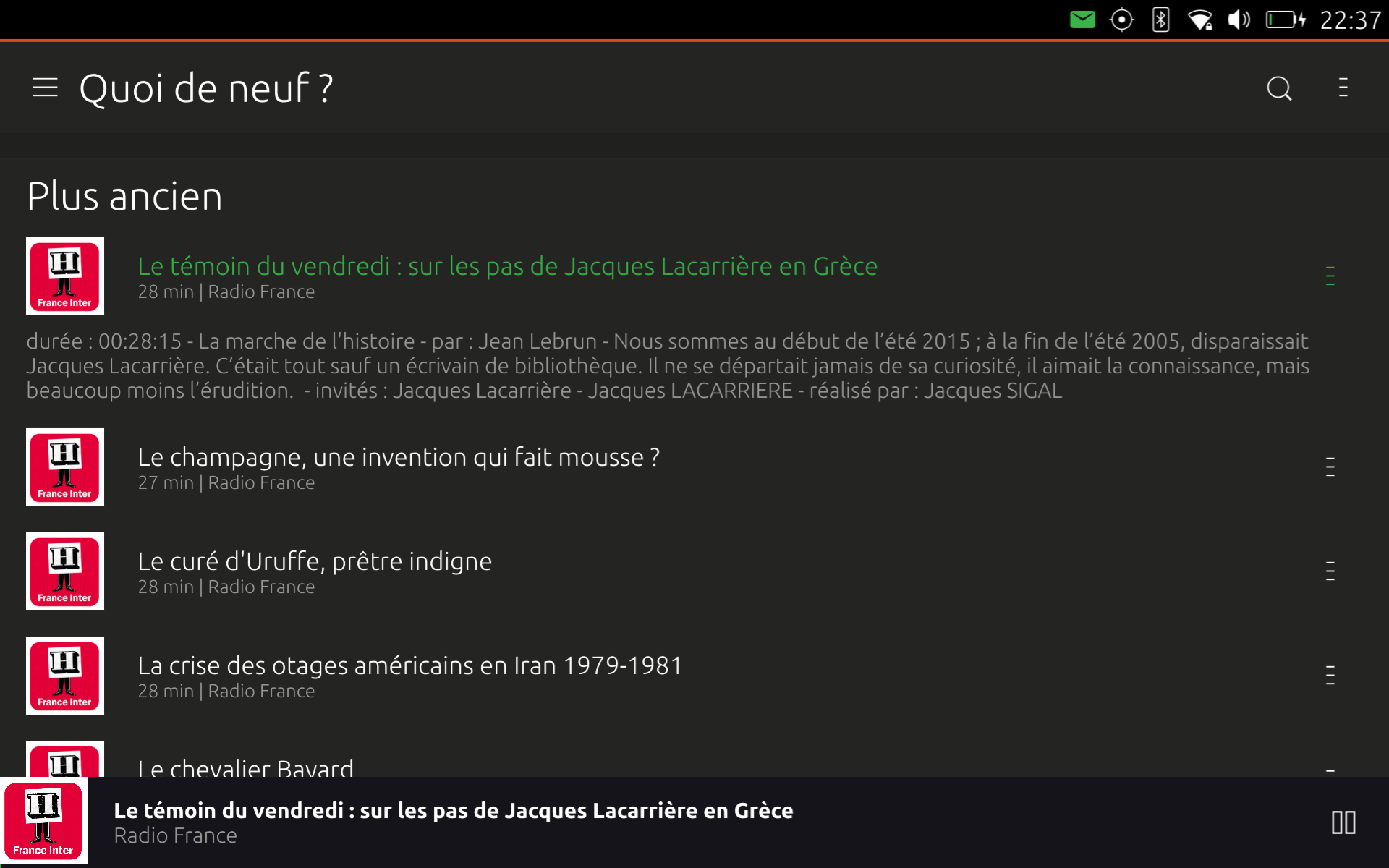Open the mail notification indicator
The width and height of the screenshot is (1389, 868).
(x=1082, y=20)
